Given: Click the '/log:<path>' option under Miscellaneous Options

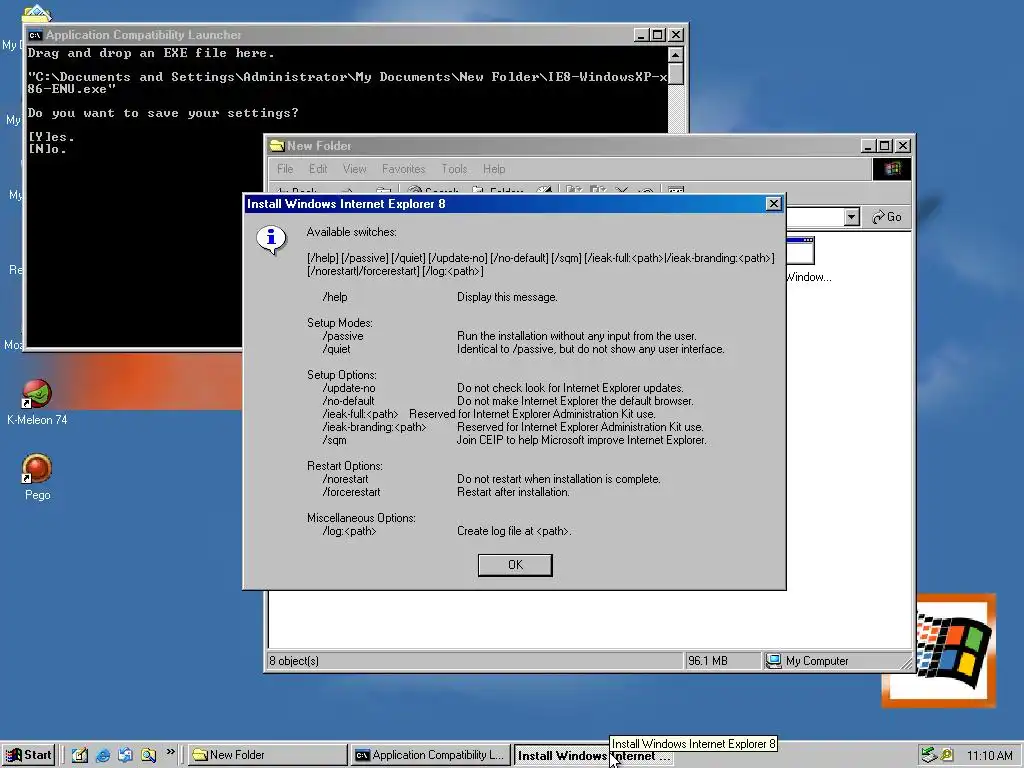Looking at the screenshot, I should (x=349, y=532).
